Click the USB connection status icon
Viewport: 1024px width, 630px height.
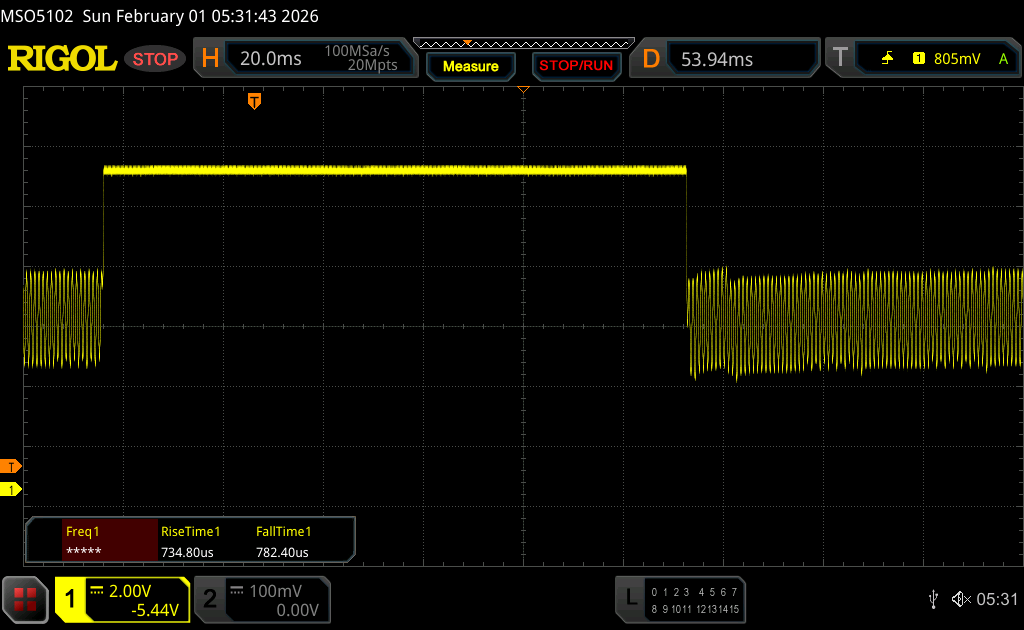(933, 599)
